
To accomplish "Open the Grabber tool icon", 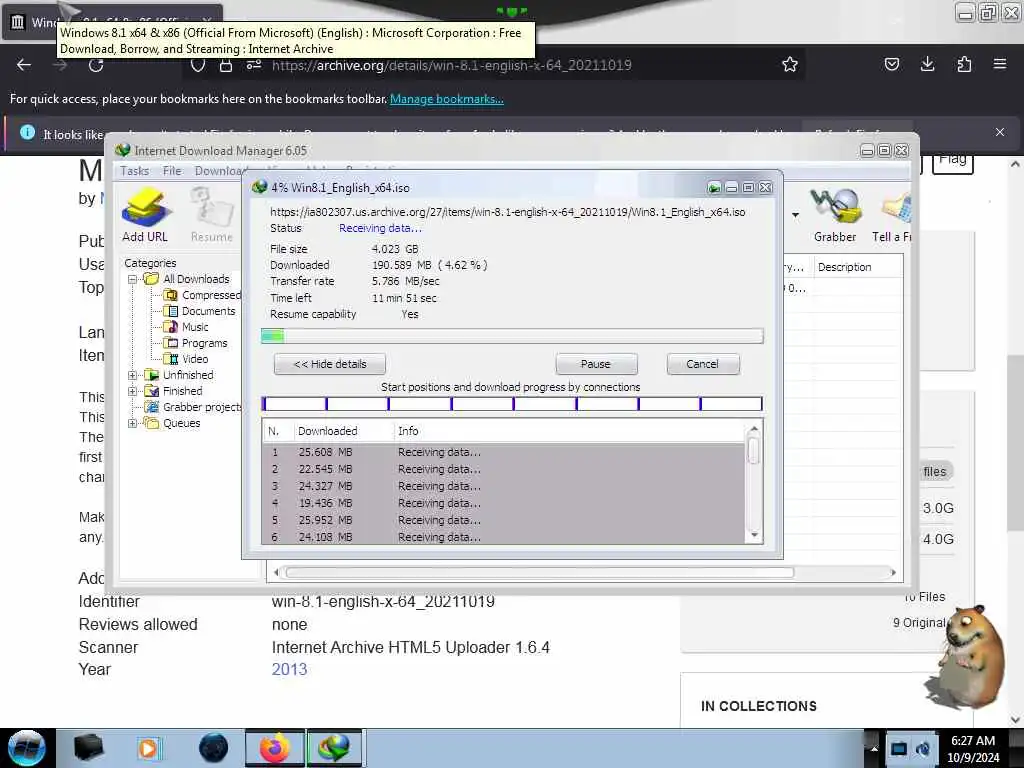I will [835, 216].
